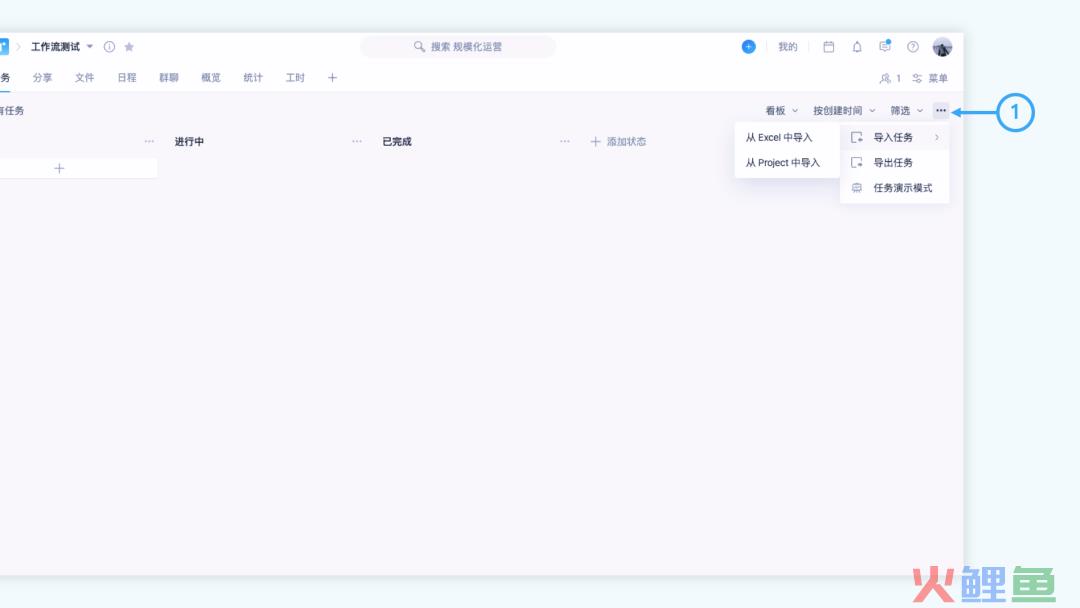Open the notifications bell

(x=857, y=47)
